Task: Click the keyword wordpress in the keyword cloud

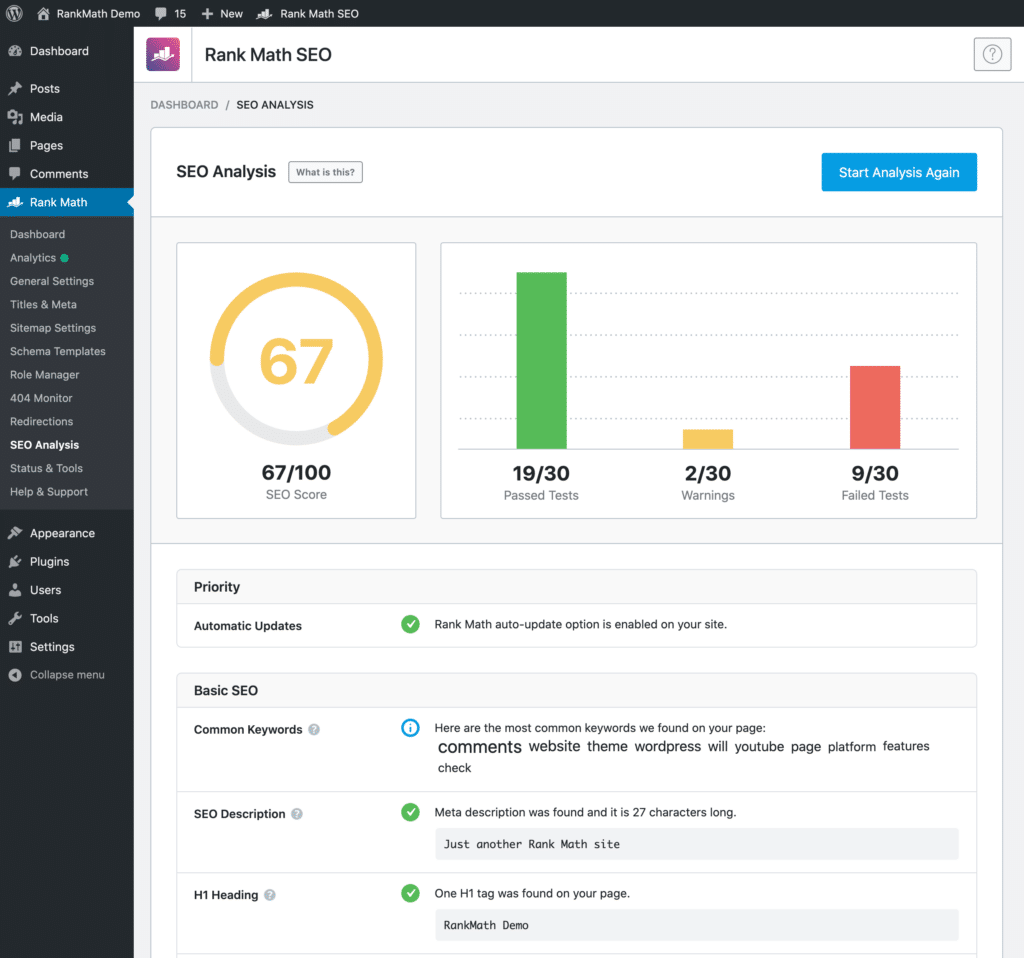Action: tap(668, 746)
